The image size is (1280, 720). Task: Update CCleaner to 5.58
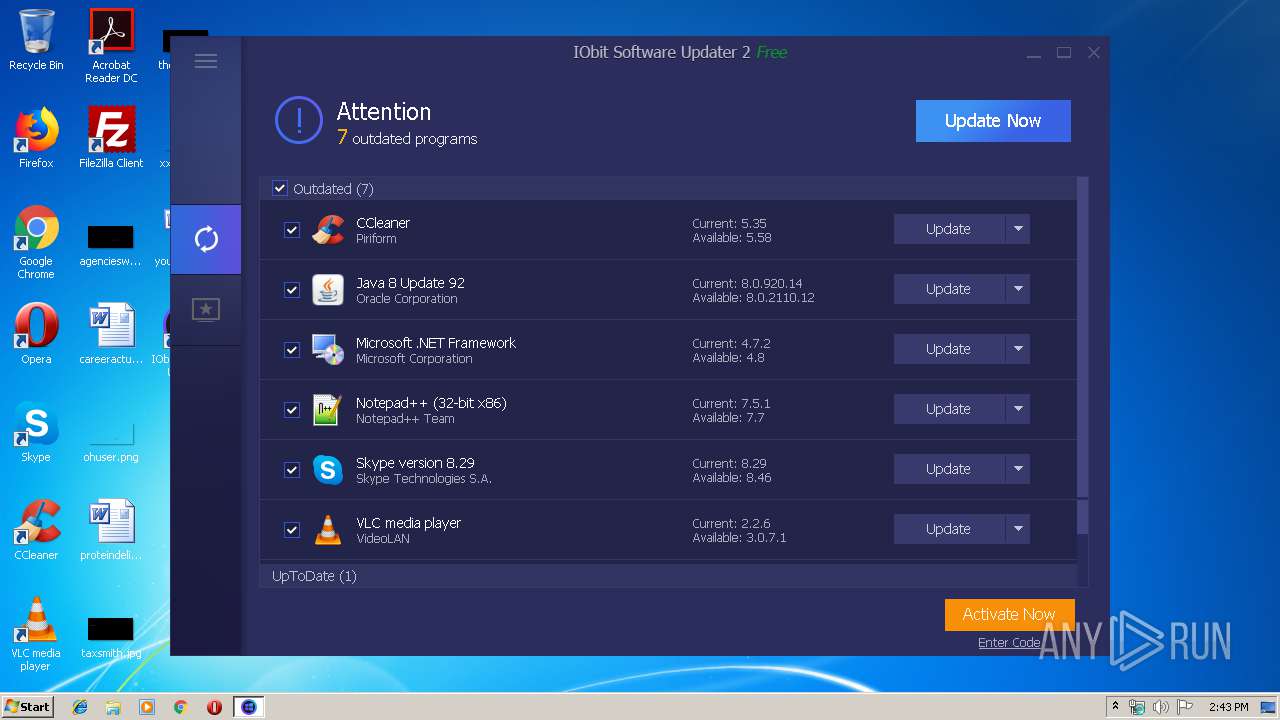pyautogui.click(x=948, y=229)
